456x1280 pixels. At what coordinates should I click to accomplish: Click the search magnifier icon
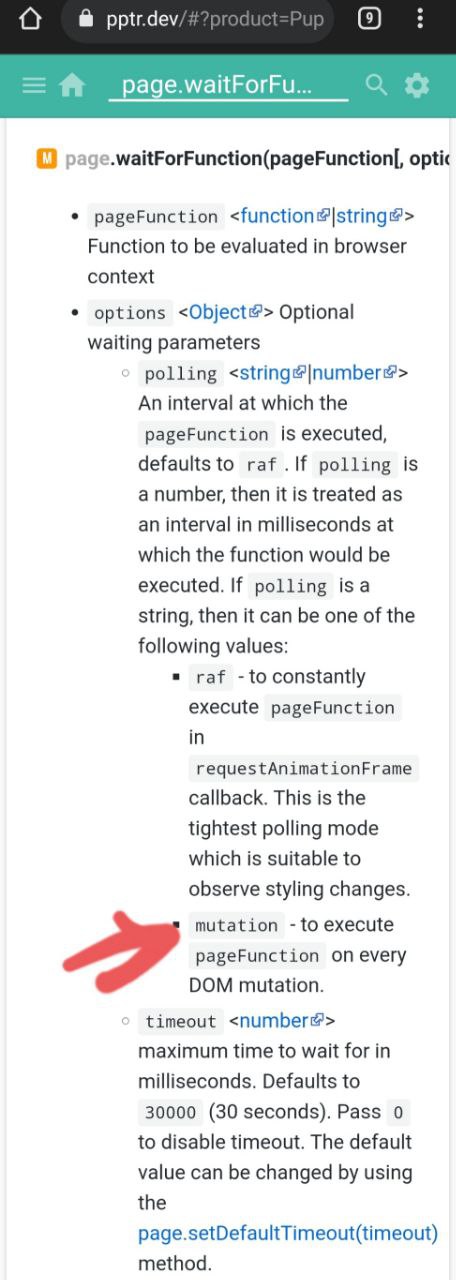(376, 85)
